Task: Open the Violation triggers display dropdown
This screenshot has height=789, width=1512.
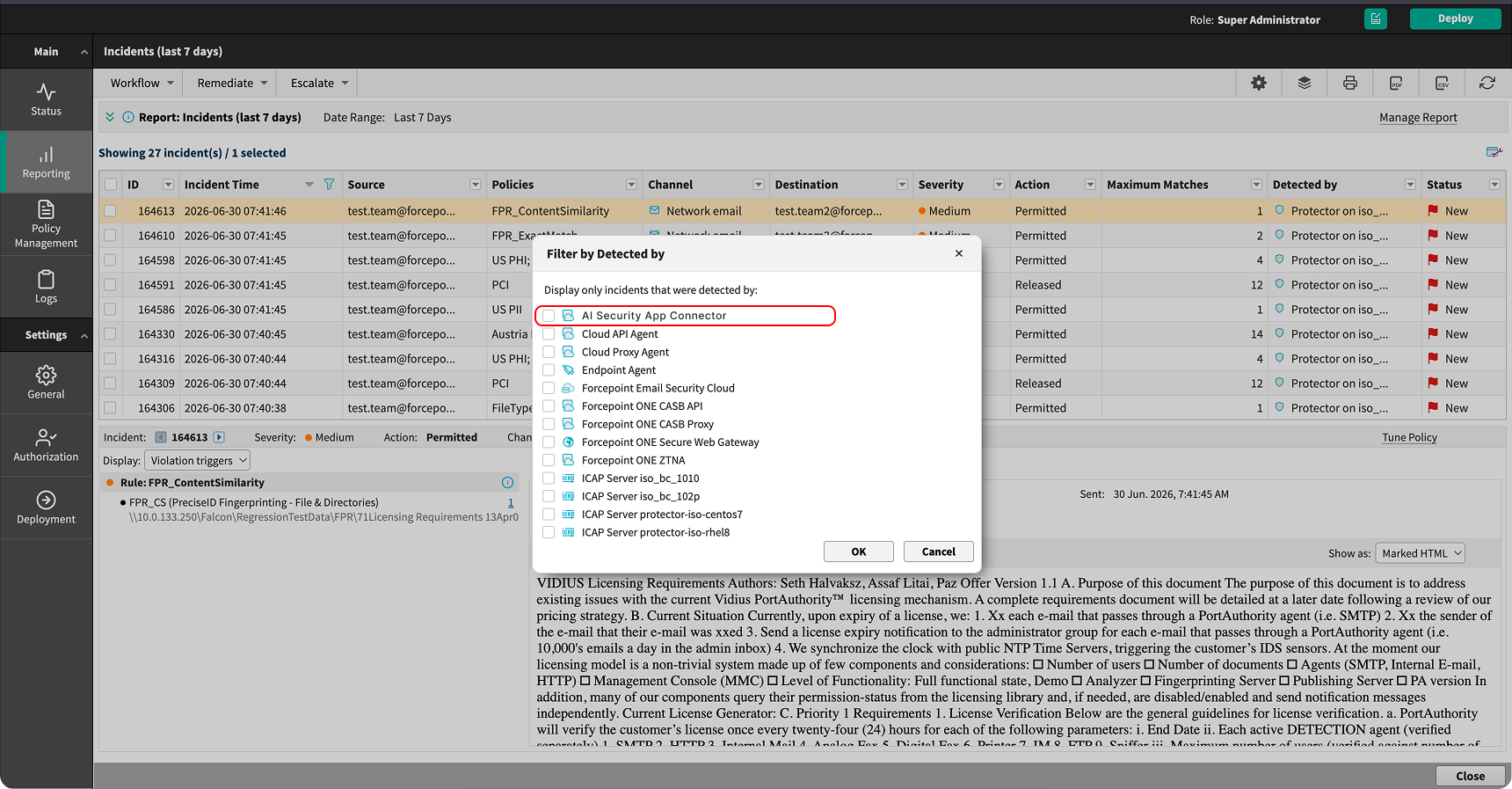Action: coord(197,460)
